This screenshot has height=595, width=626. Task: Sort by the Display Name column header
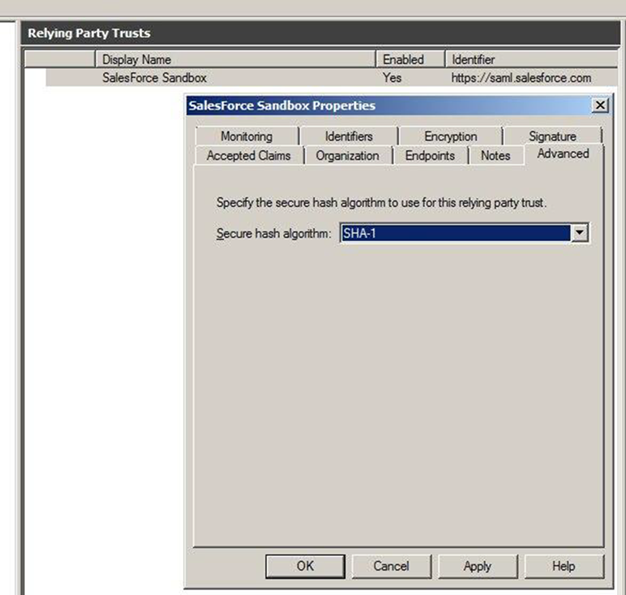235,60
